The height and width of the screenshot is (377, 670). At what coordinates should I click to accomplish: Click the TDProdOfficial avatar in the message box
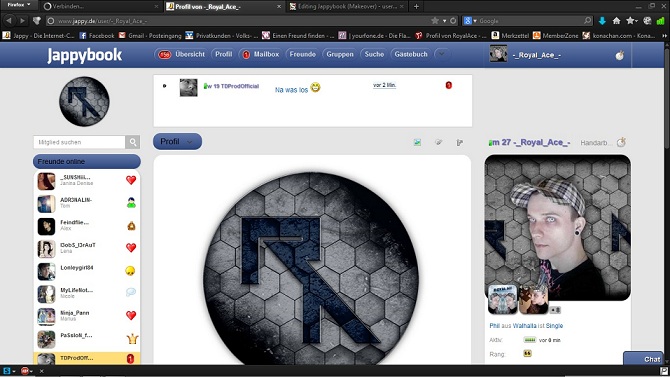[x=188, y=88]
